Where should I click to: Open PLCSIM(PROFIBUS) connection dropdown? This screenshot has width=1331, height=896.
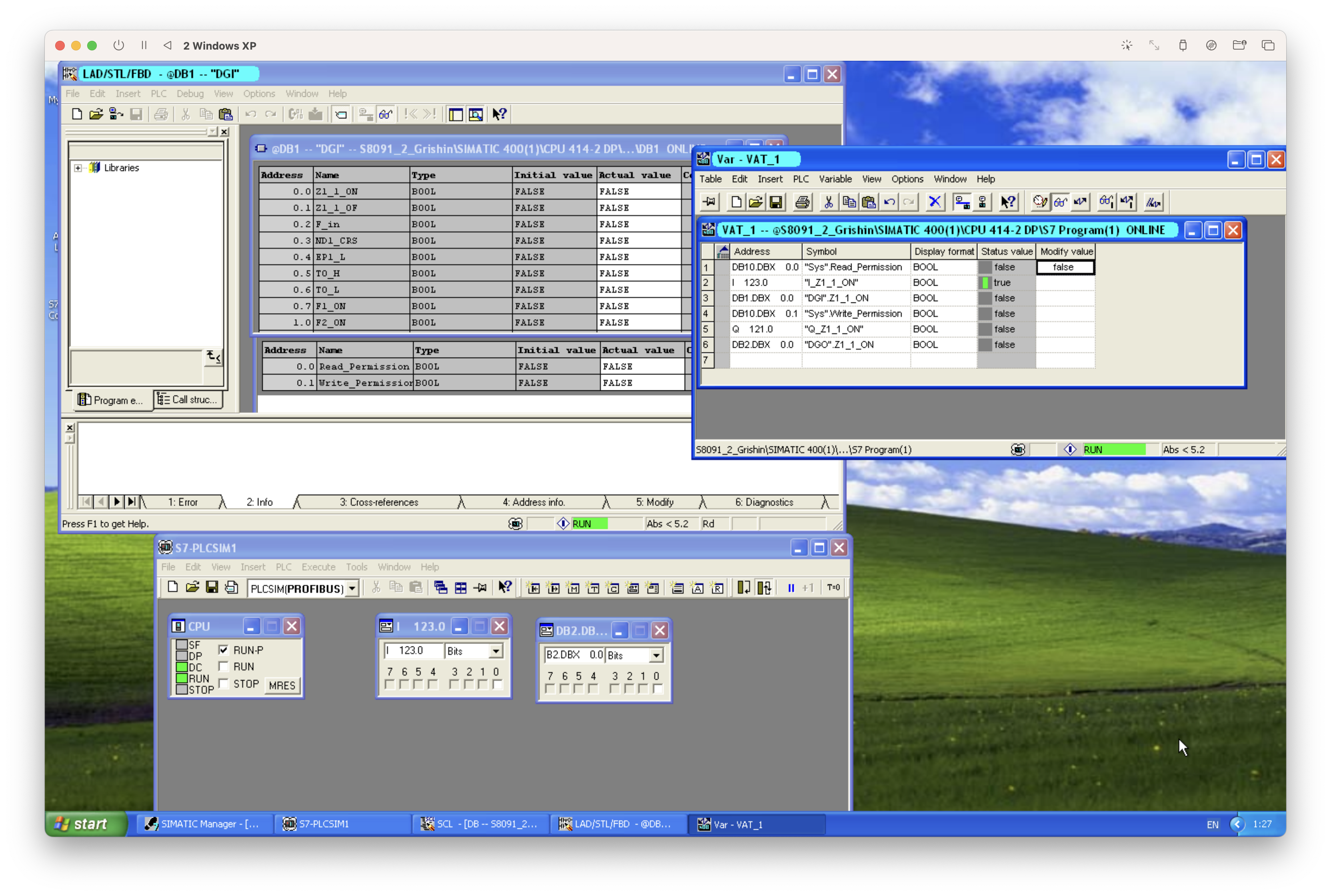352,588
